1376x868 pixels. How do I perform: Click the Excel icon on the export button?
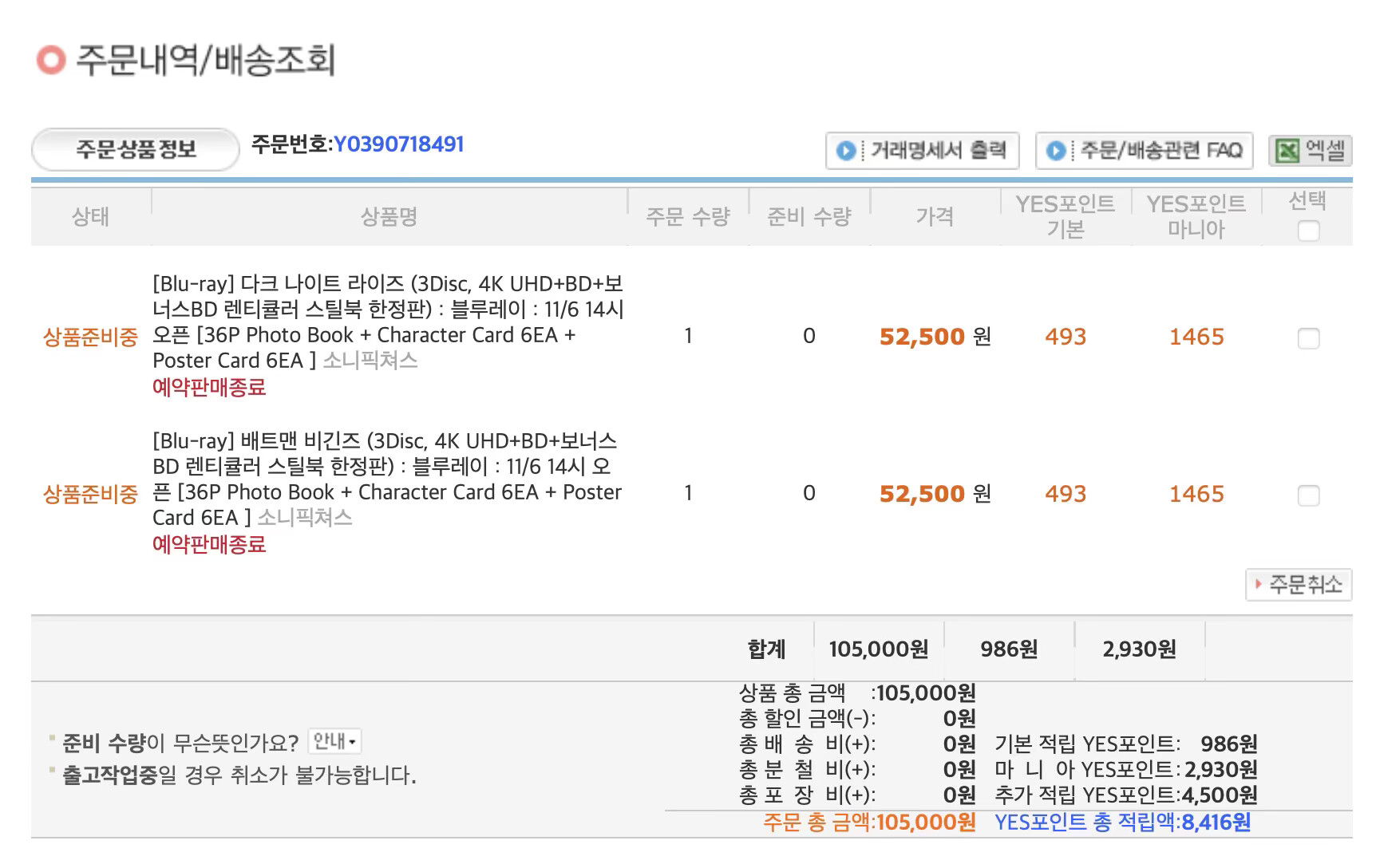coord(1287,151)
